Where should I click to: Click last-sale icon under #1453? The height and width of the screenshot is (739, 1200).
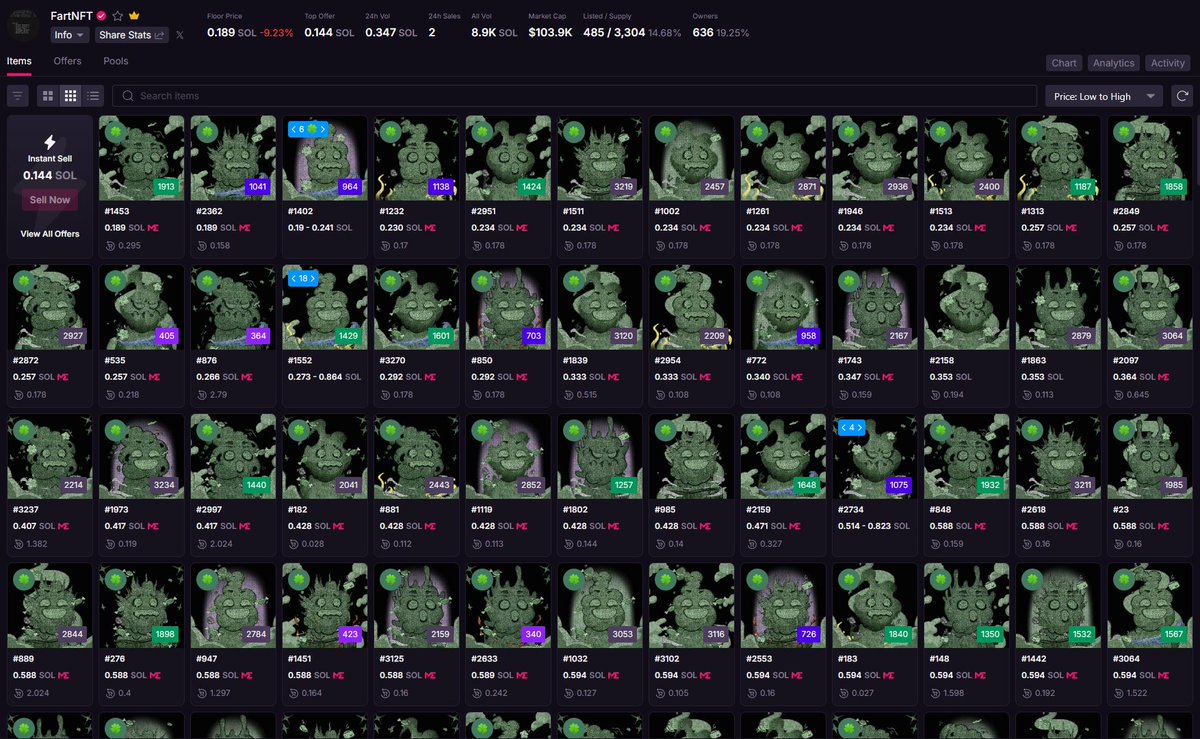tap(110, 245)
